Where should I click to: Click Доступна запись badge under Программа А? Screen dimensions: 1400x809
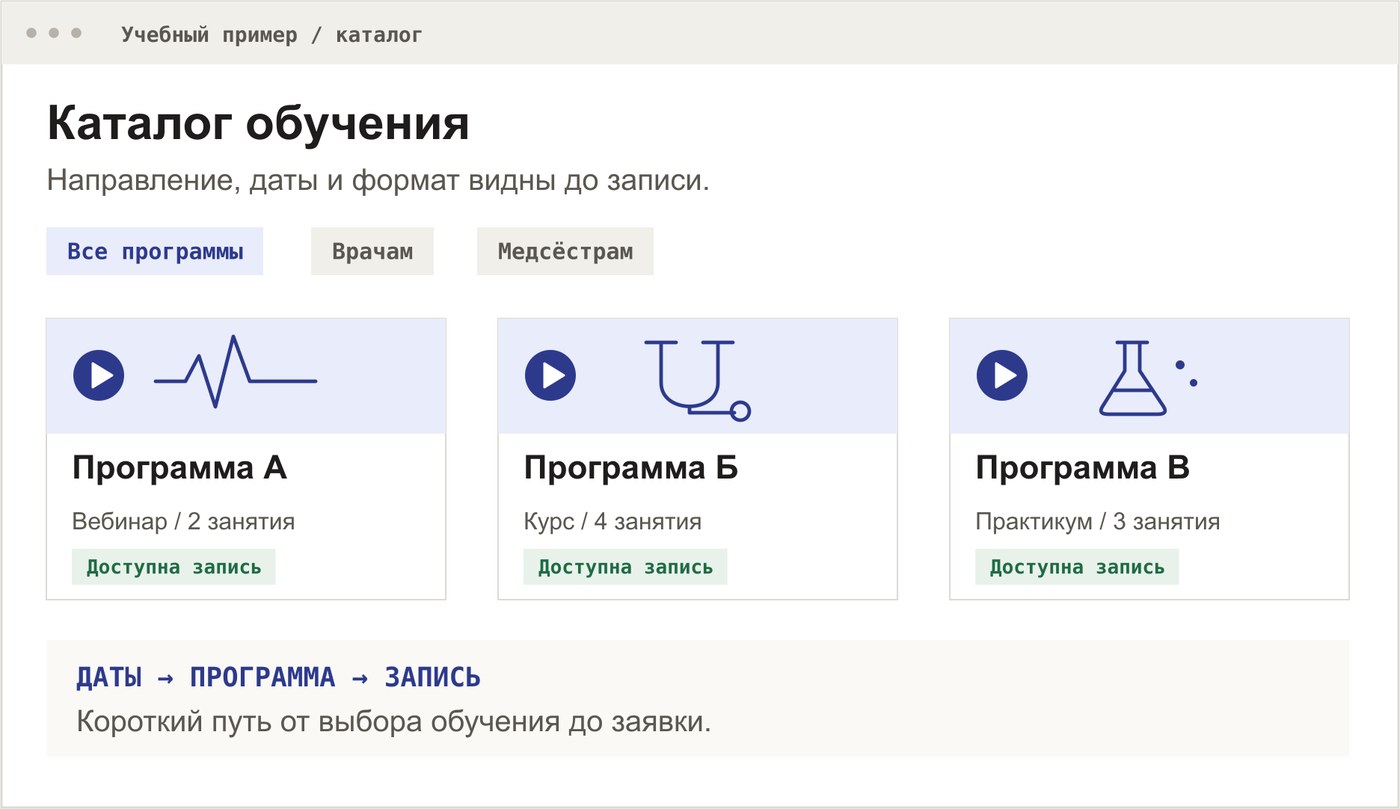coord(174,567)
